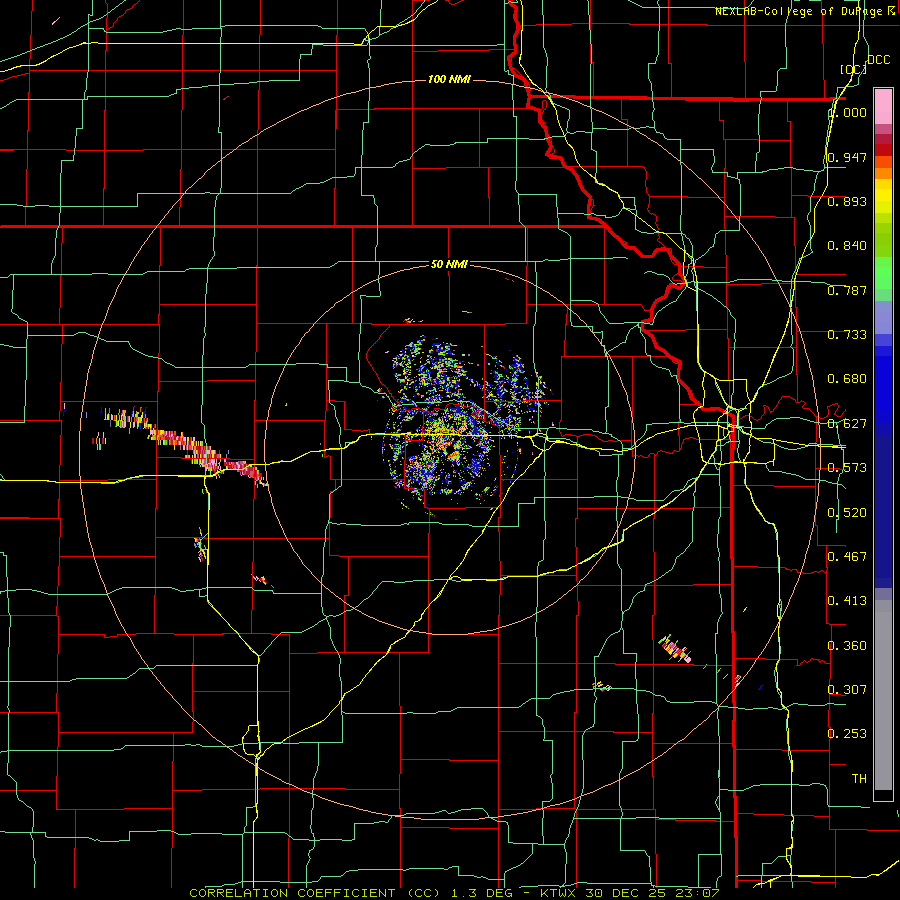Select the 0.893 legend value

click(847, 201)
